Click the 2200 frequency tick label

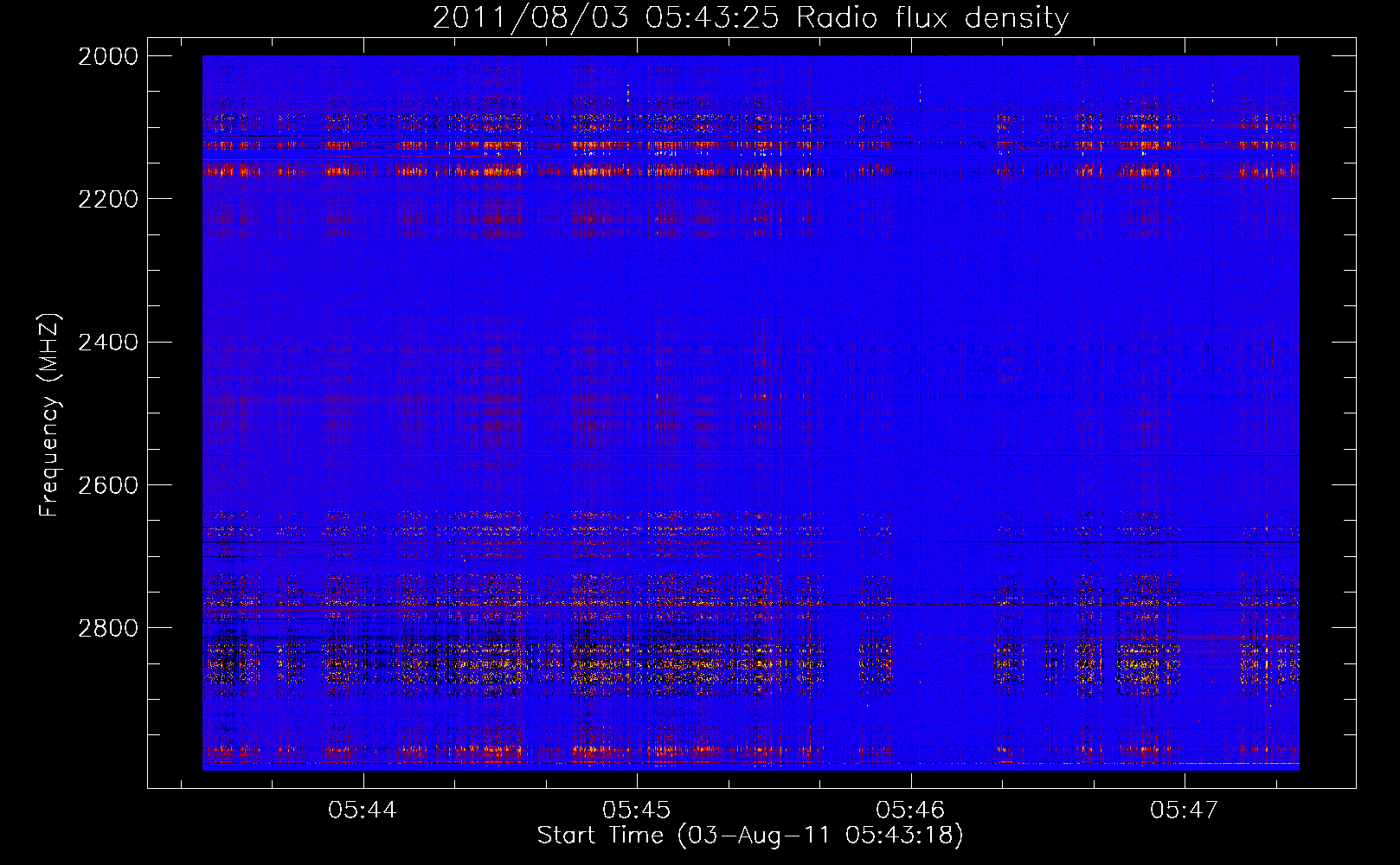tap(108, 199)
